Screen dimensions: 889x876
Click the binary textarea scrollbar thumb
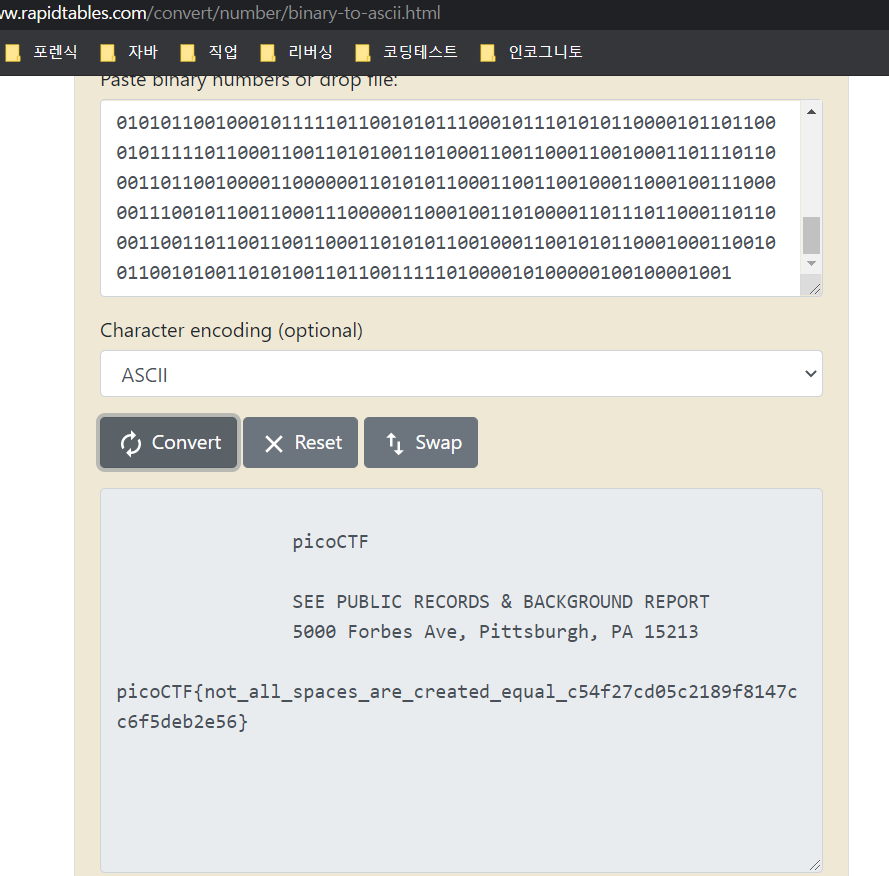(811, 235)
